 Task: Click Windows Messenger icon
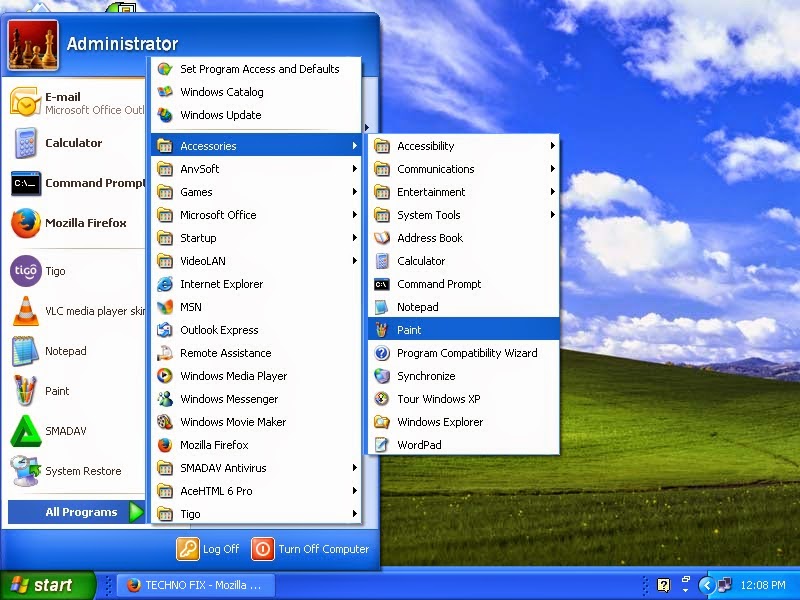tap(165, 398)
